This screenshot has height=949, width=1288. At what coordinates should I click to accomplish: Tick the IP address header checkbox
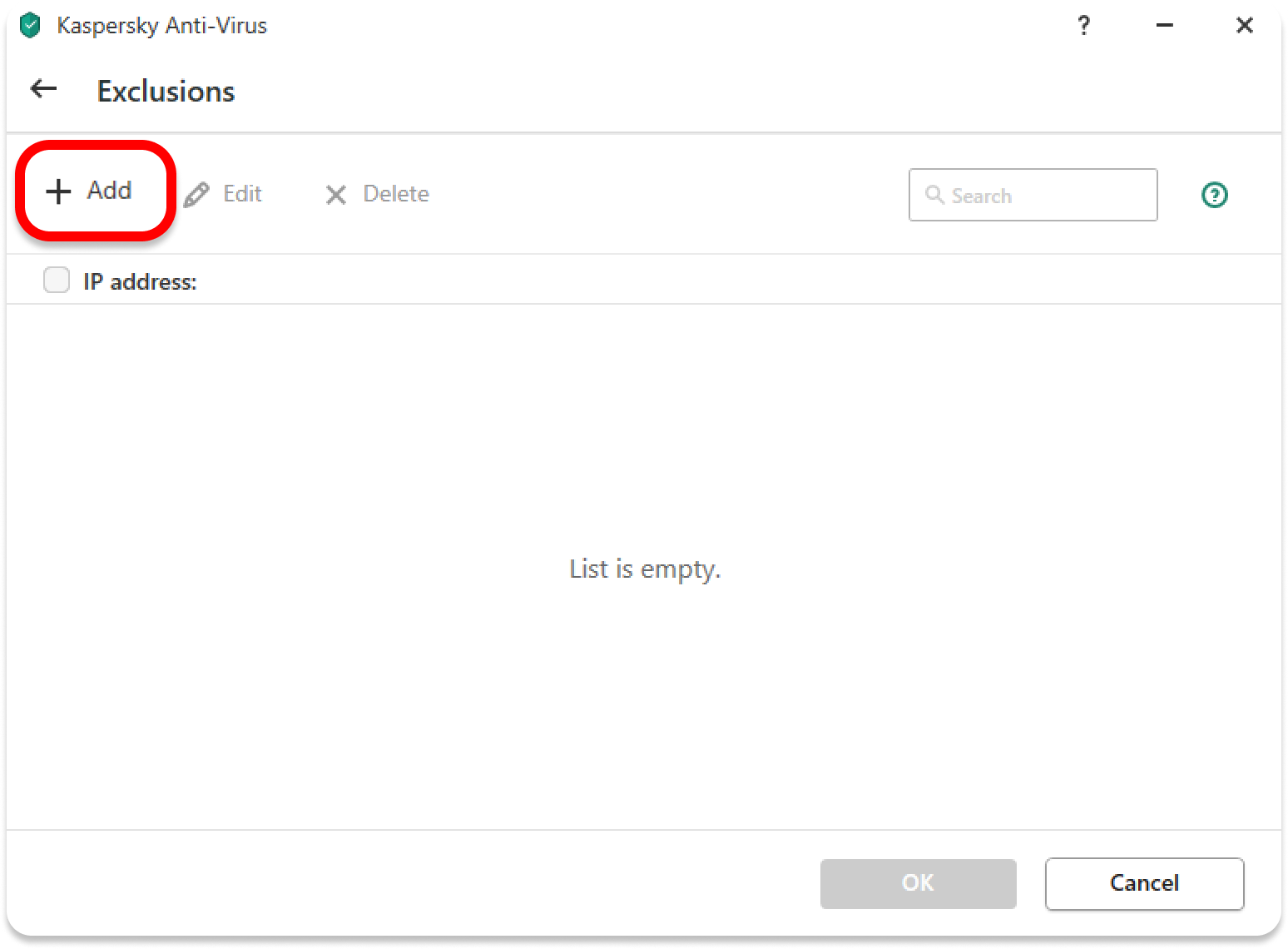pyautogui.click(x=57, y=280)
